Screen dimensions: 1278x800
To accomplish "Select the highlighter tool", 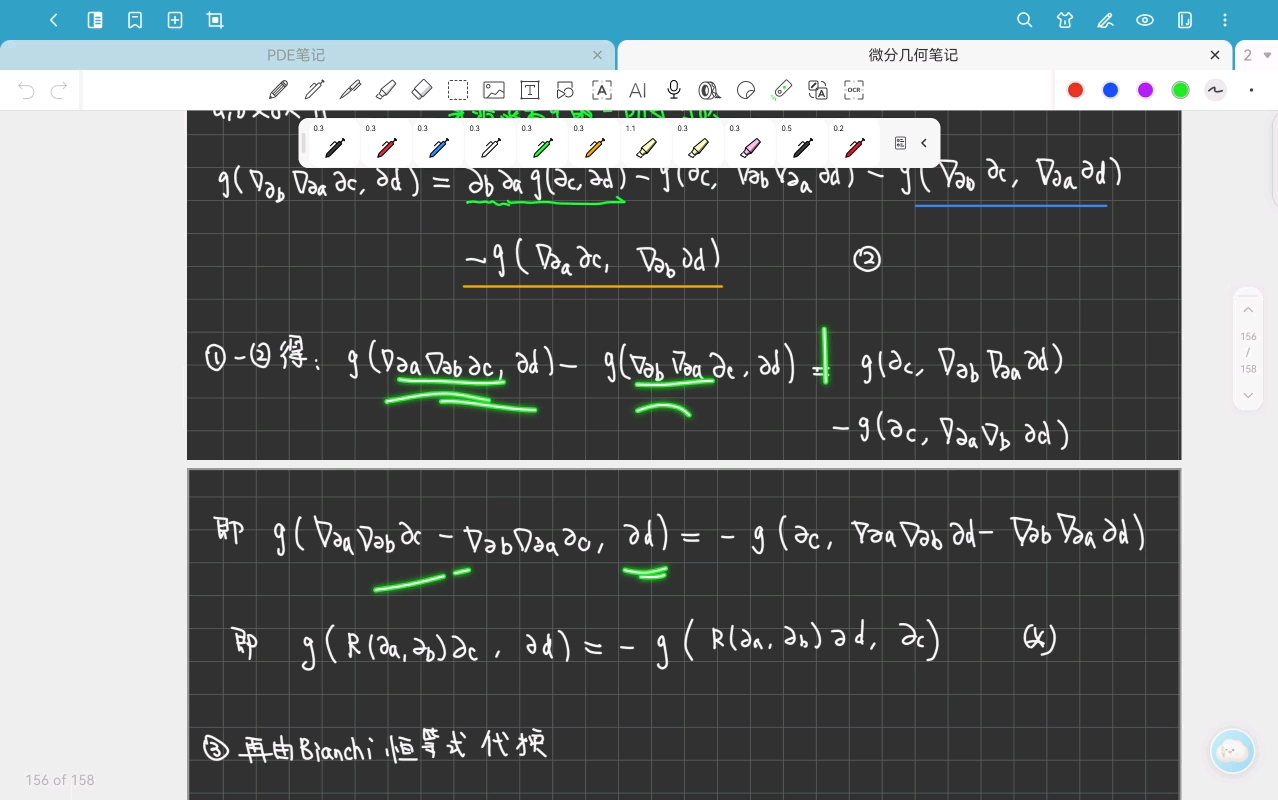I will (x=386, y=90).
